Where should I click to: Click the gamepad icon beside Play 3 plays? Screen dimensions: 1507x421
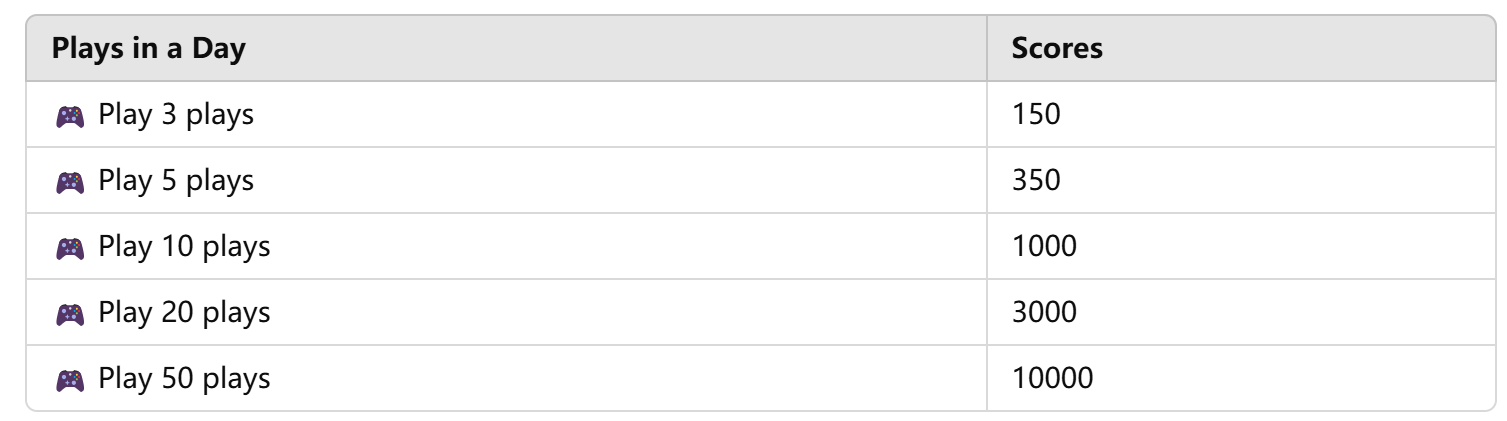click(x=70, y=116)
